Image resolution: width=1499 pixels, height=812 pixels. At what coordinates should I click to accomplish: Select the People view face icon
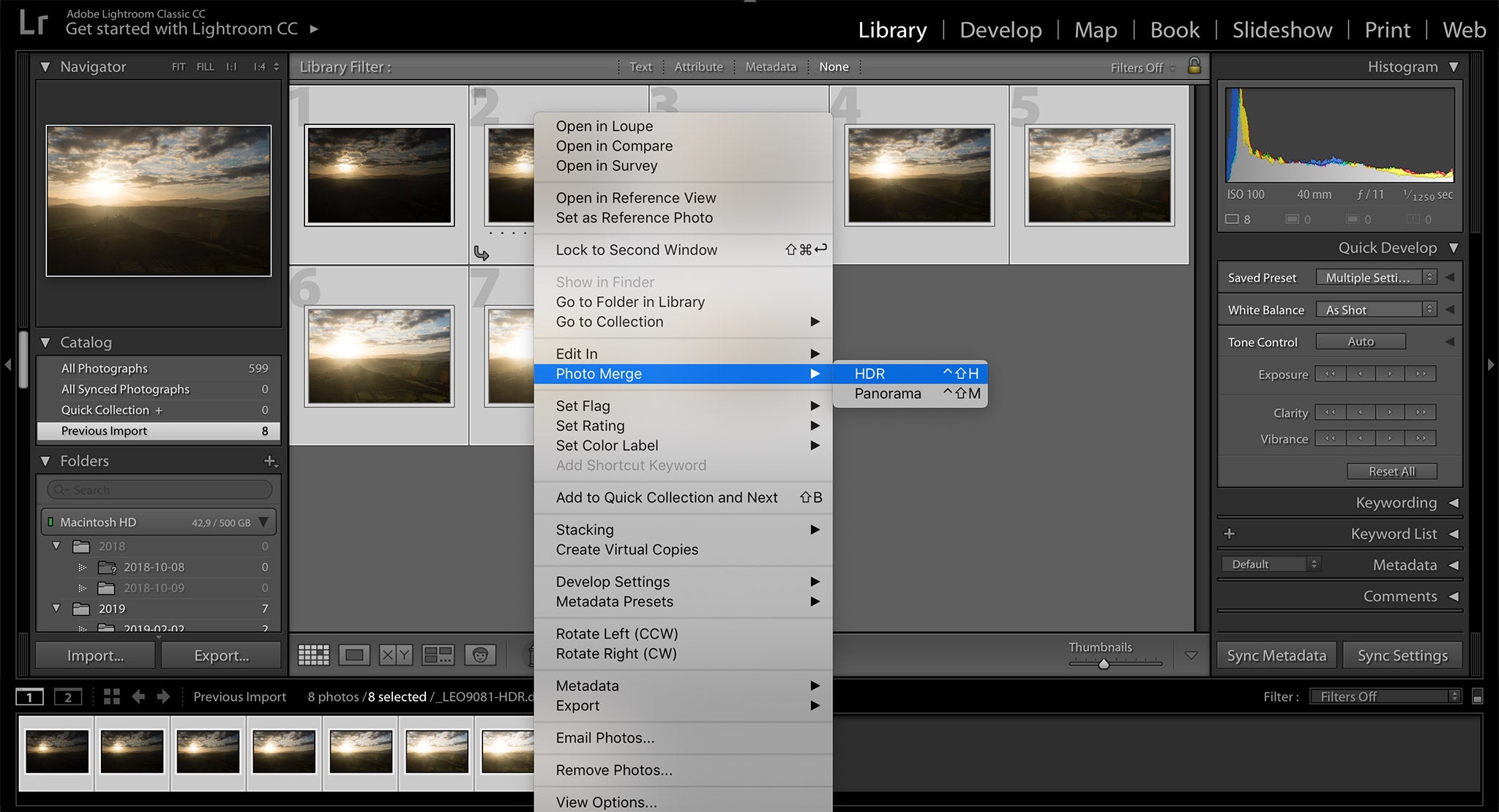tap(479, 655)
